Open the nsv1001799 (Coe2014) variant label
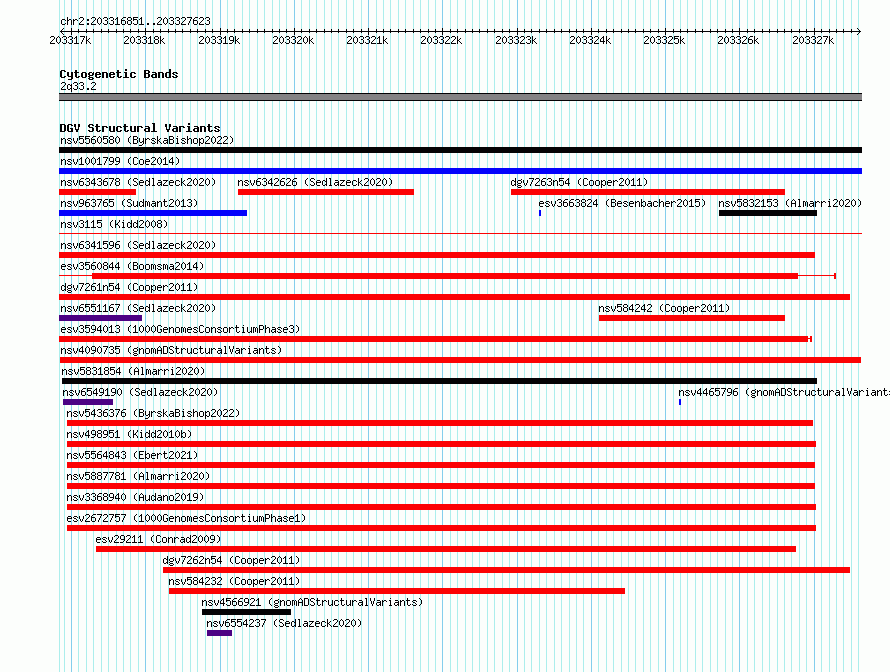This screenshot has width=890, height=672. point(120,161)
